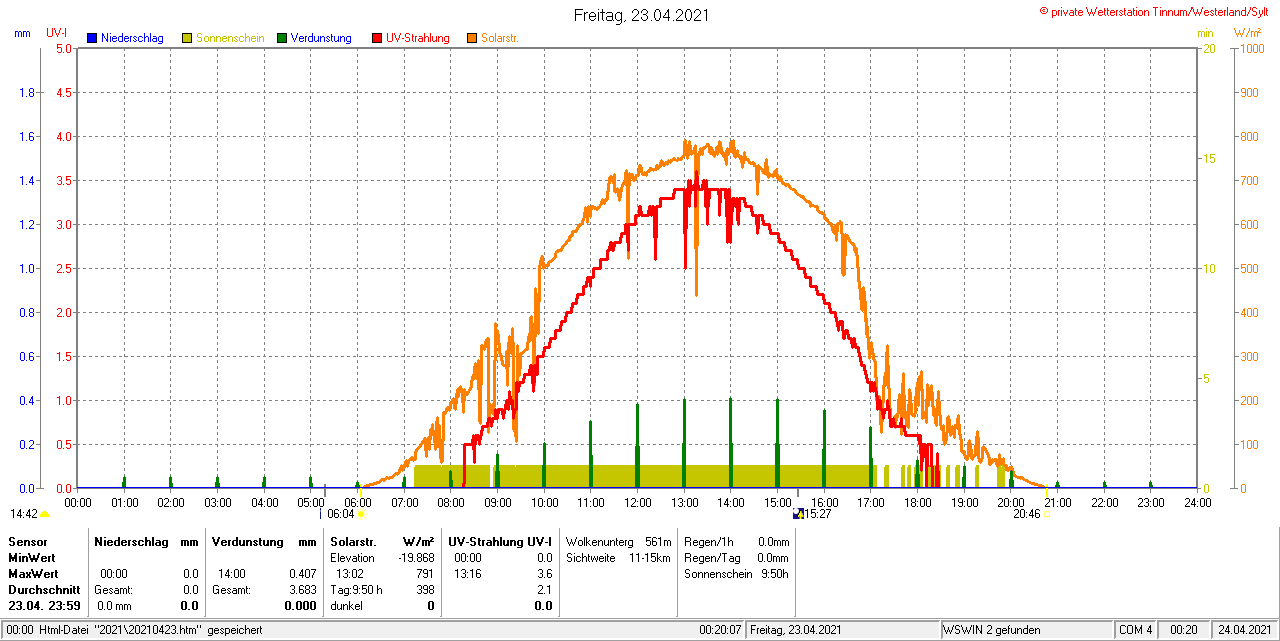The image size is (1280, 641).
Task: Click the MinWert row label
Action: tap(34, 557)
